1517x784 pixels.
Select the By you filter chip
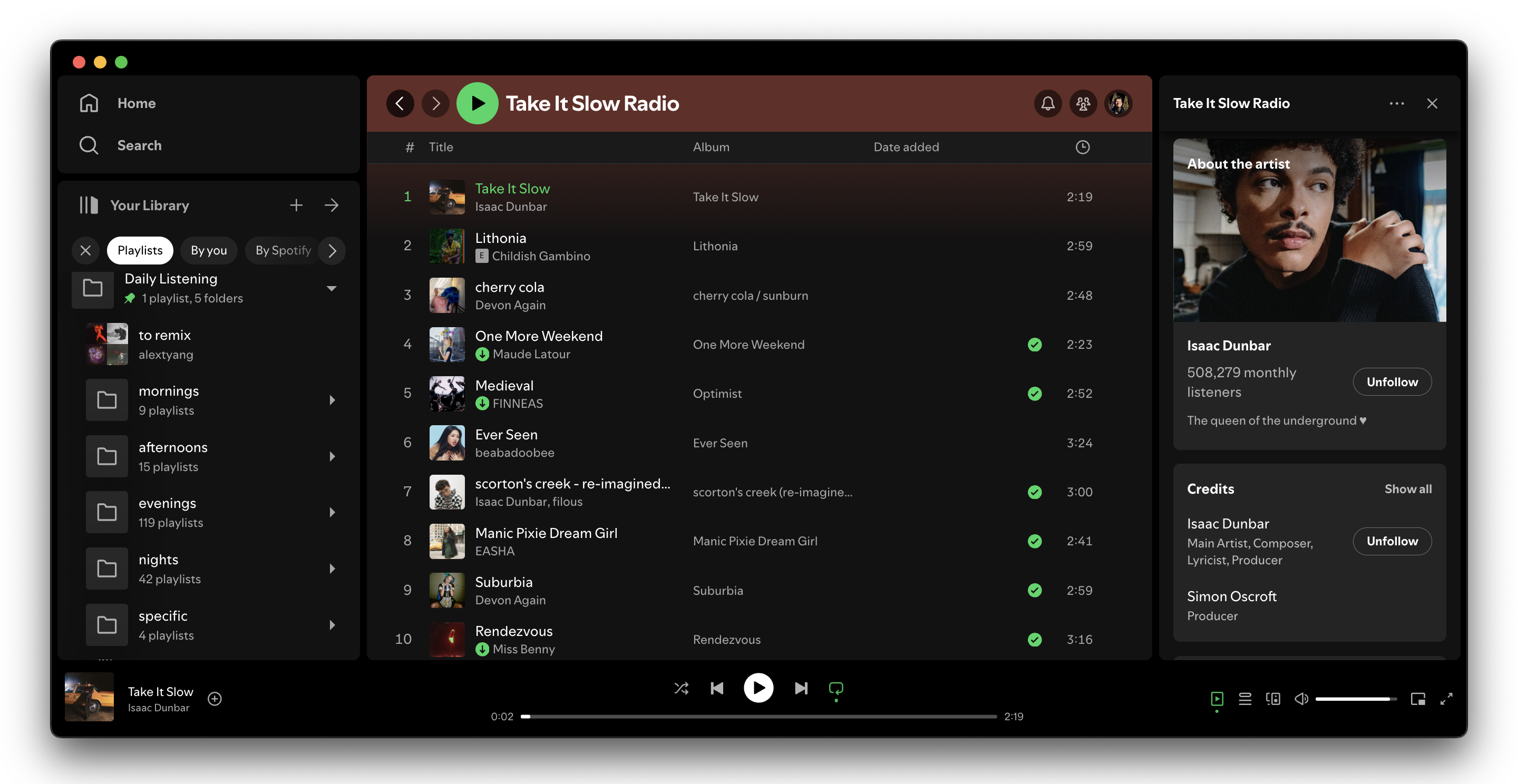point(209,250)
